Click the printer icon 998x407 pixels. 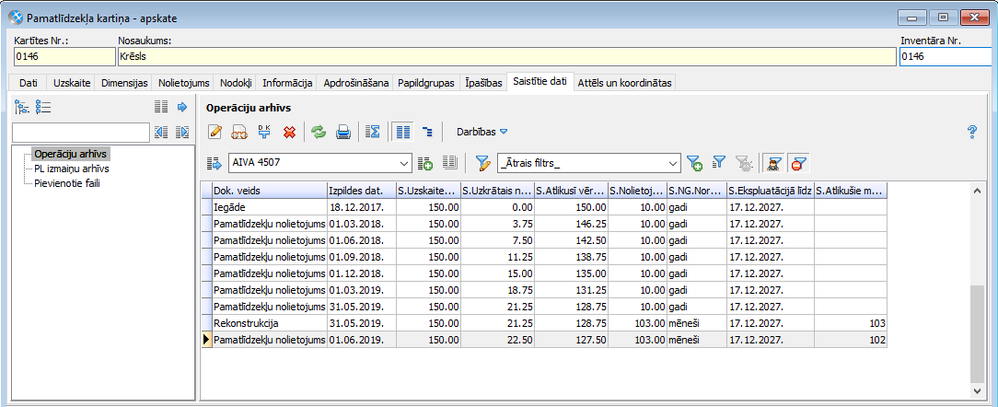pyautogui.click(x=343, y=132)
